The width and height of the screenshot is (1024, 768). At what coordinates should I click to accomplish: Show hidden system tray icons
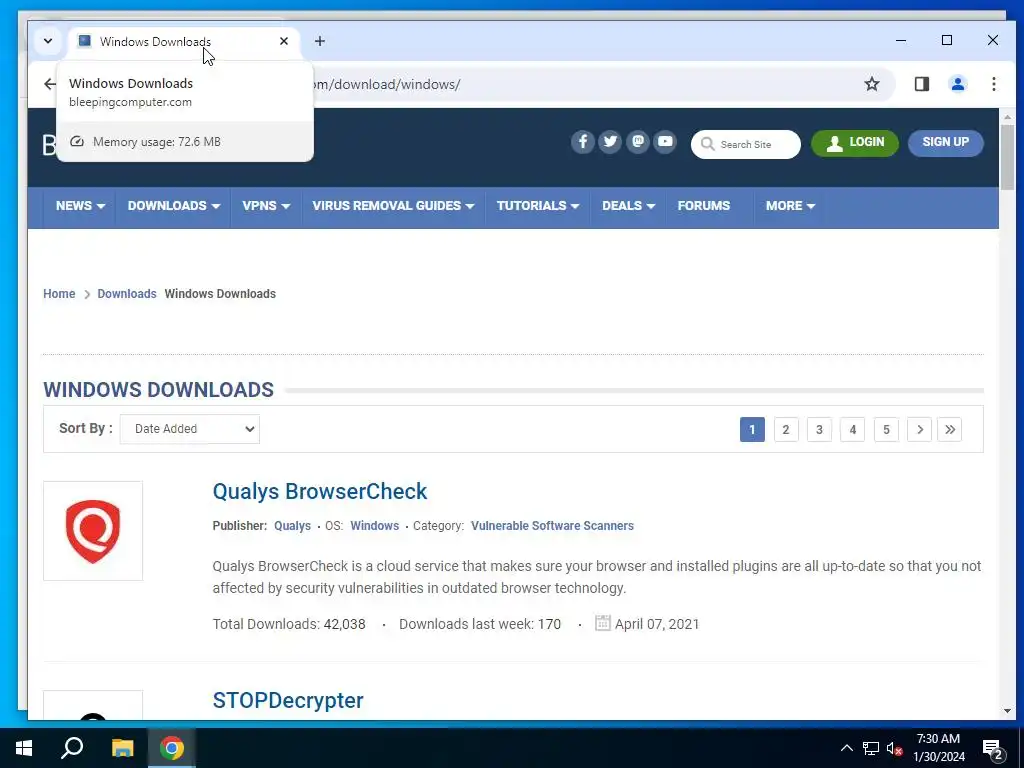click(846, 748)
